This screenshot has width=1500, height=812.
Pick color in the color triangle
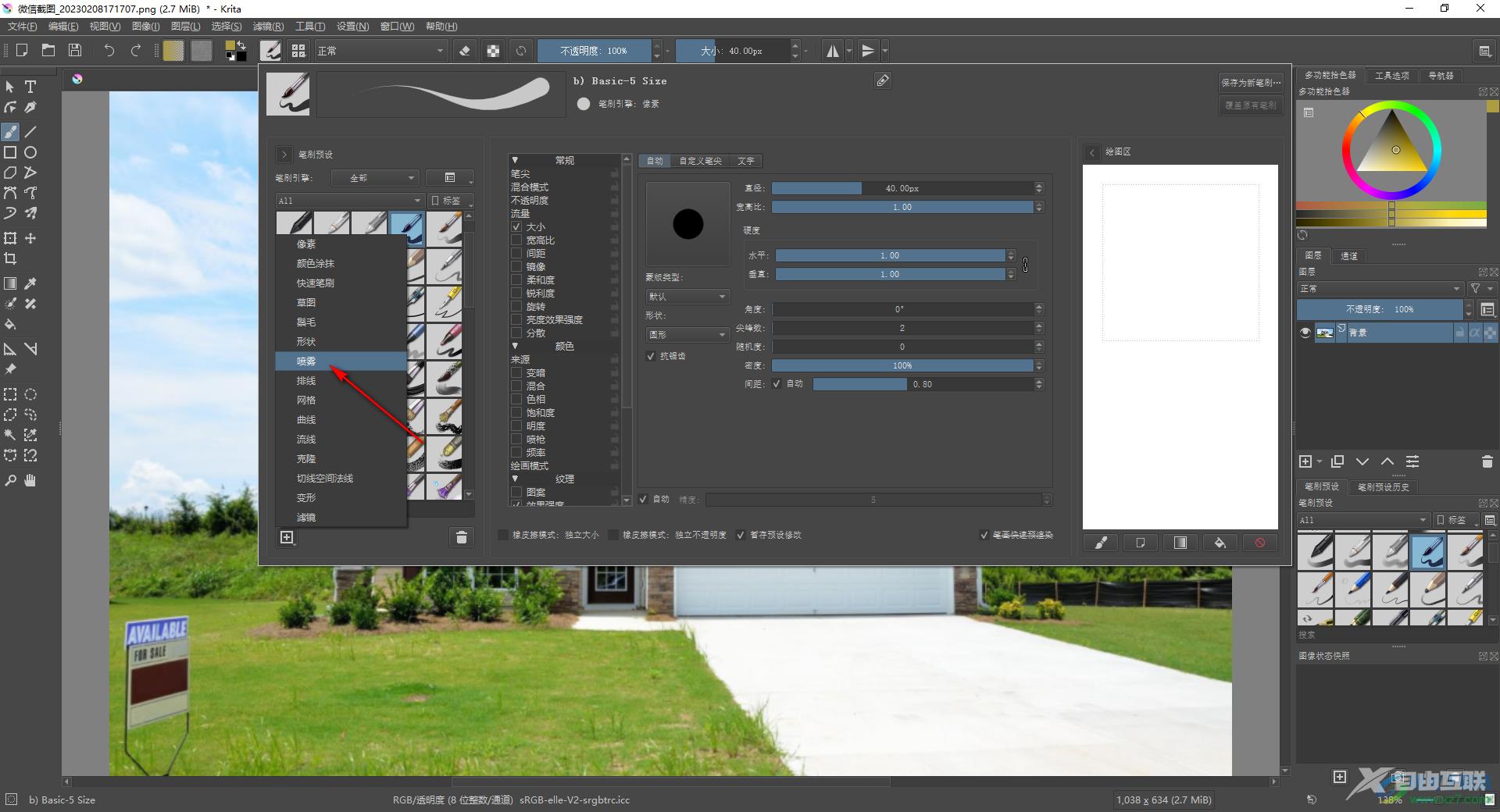(x=1392, y=145)
